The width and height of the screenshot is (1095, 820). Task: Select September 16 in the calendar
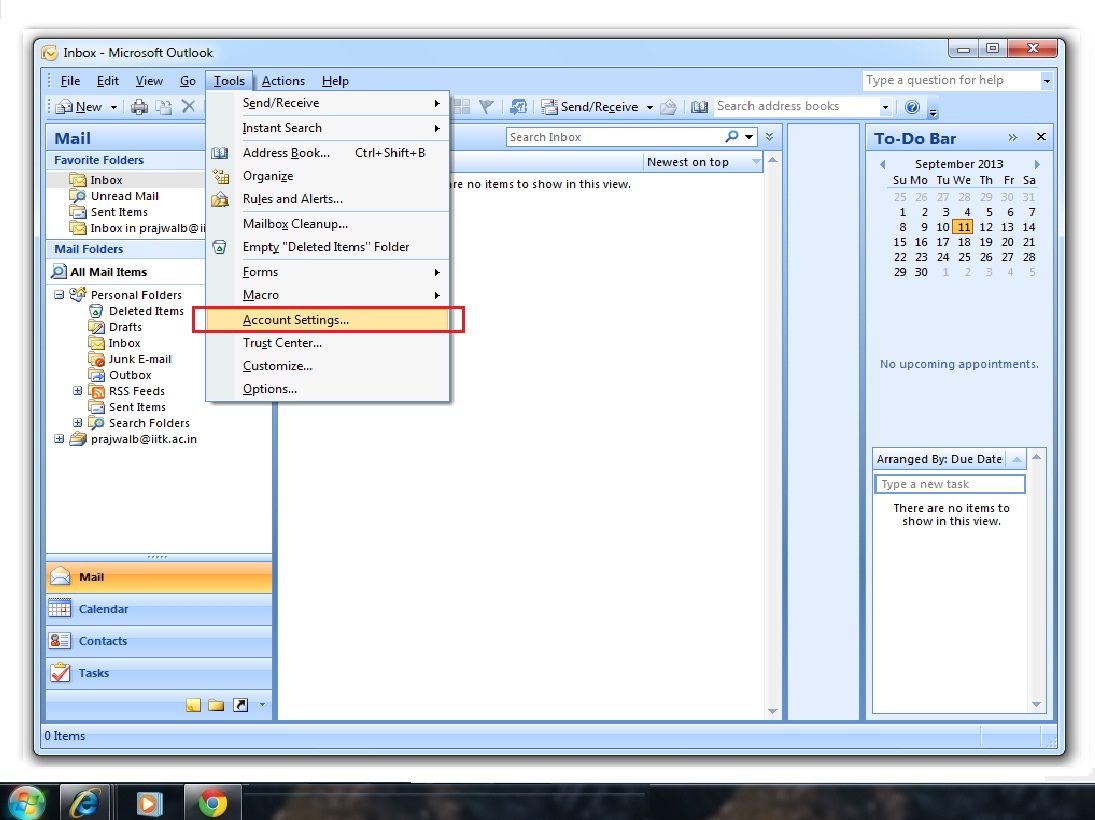click(x=921, y=242)
